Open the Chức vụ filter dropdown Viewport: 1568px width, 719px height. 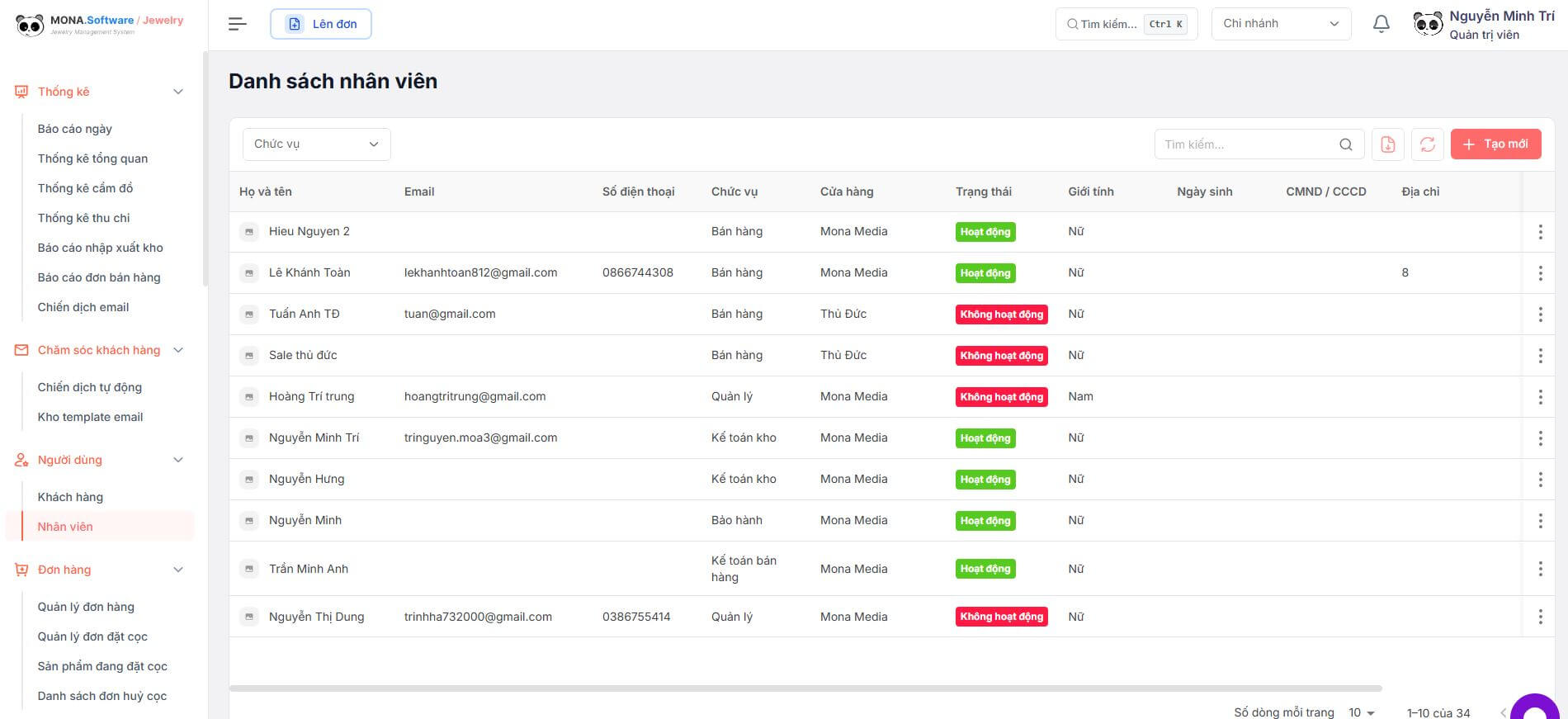(x=316, y=144)
